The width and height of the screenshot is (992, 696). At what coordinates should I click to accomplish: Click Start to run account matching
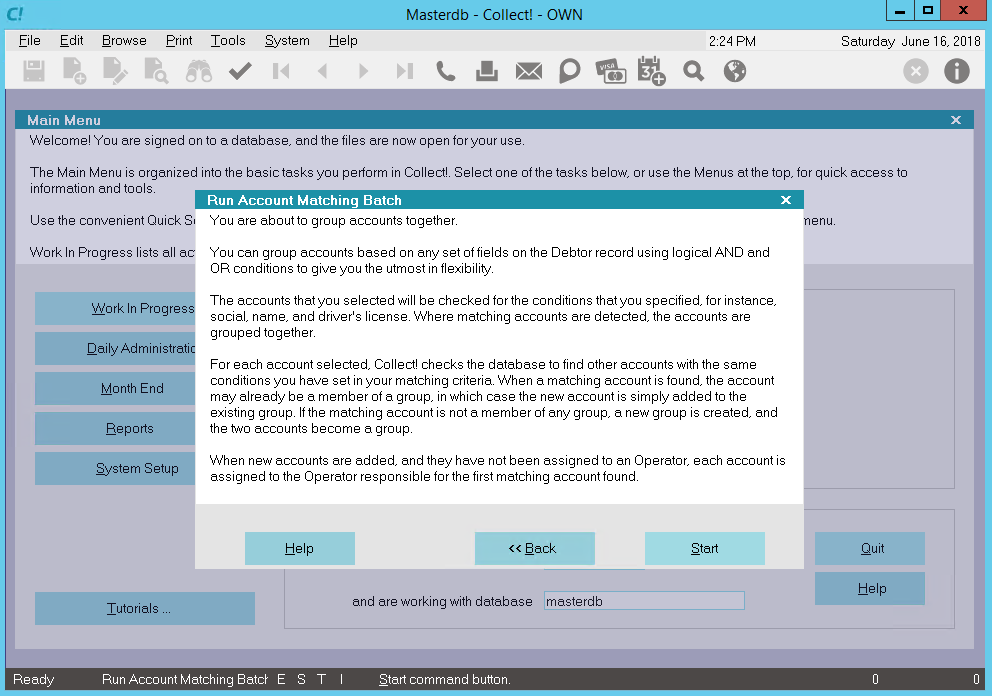pos(705,549)
